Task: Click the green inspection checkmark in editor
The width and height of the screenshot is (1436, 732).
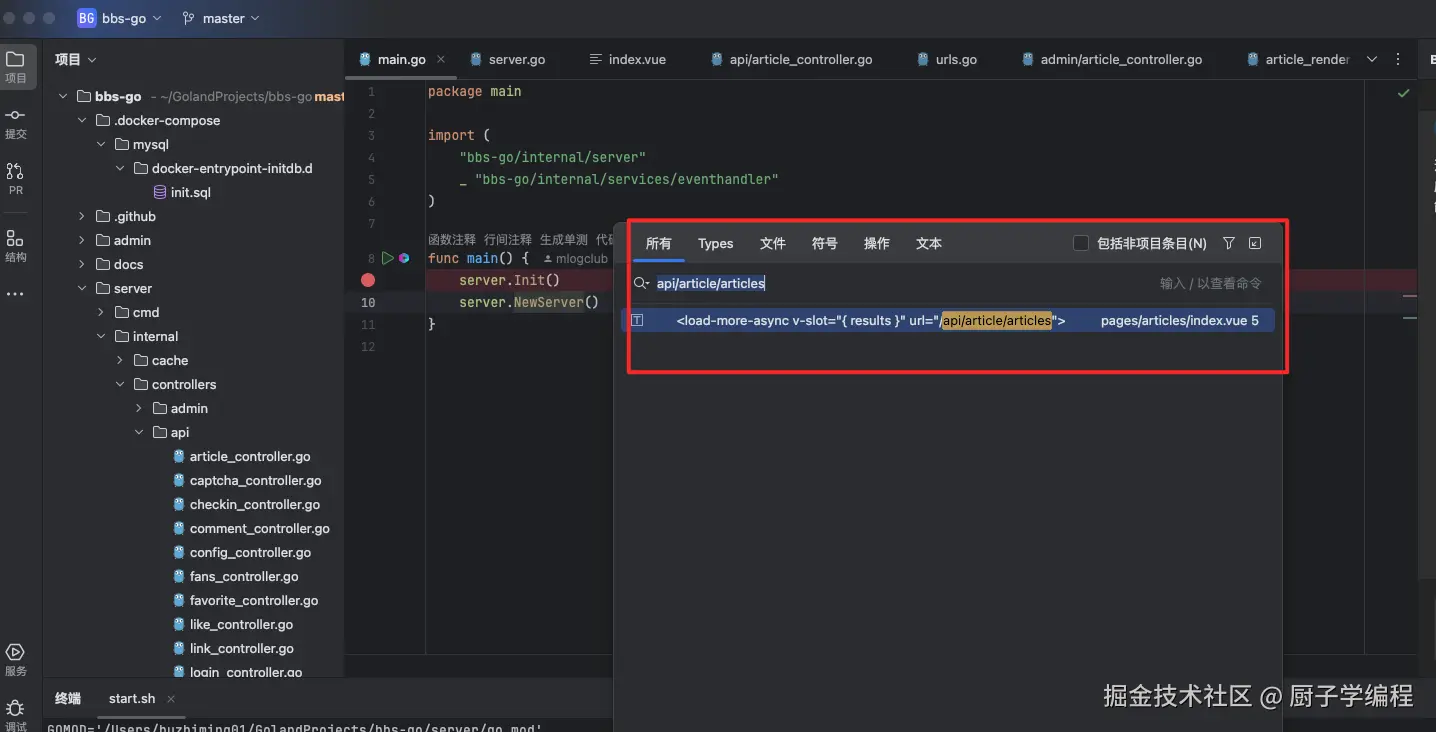Action: coord(1403,92)
